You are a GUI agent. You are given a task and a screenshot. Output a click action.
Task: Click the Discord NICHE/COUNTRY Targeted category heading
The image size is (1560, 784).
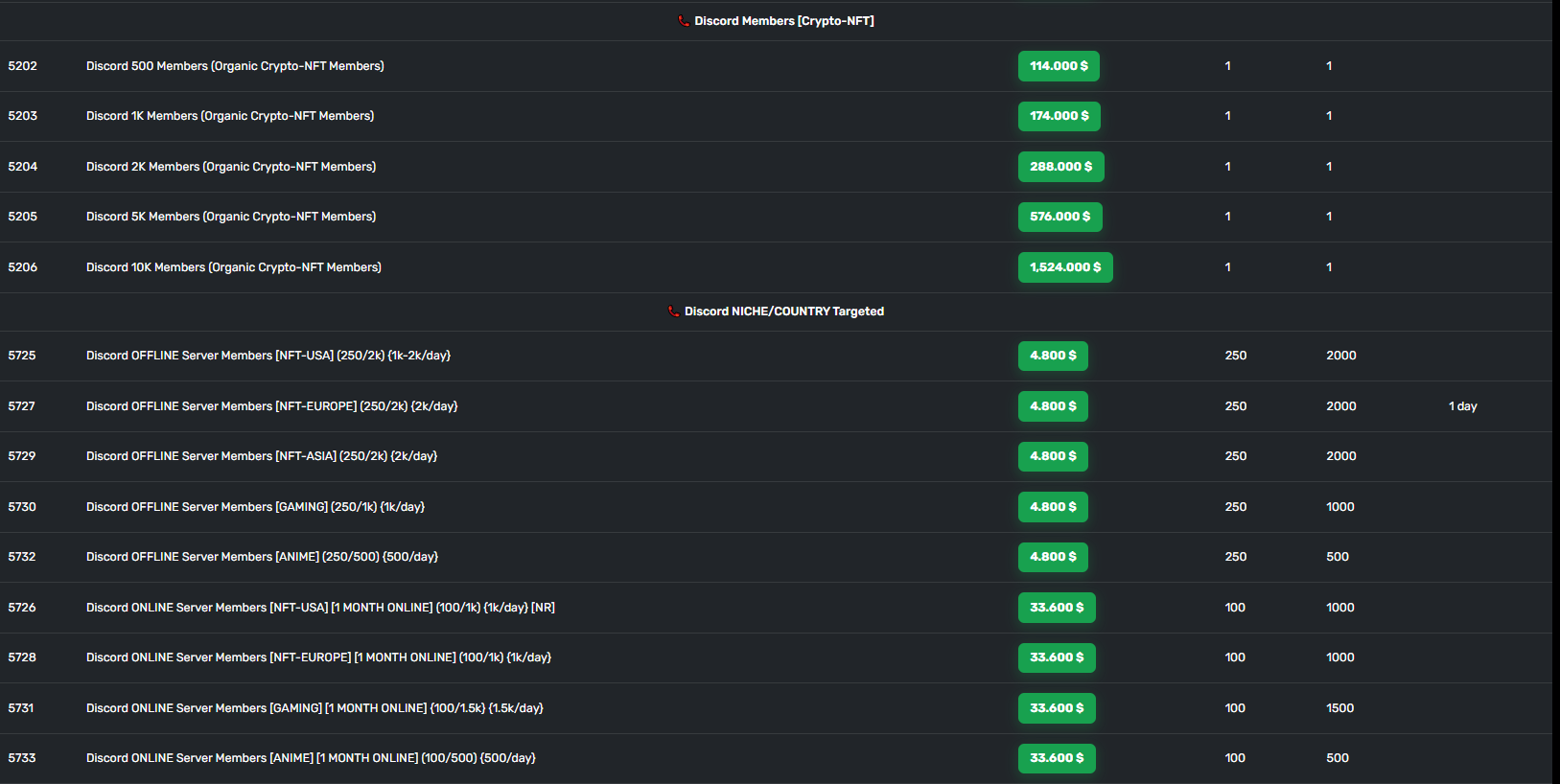(784, 311)
